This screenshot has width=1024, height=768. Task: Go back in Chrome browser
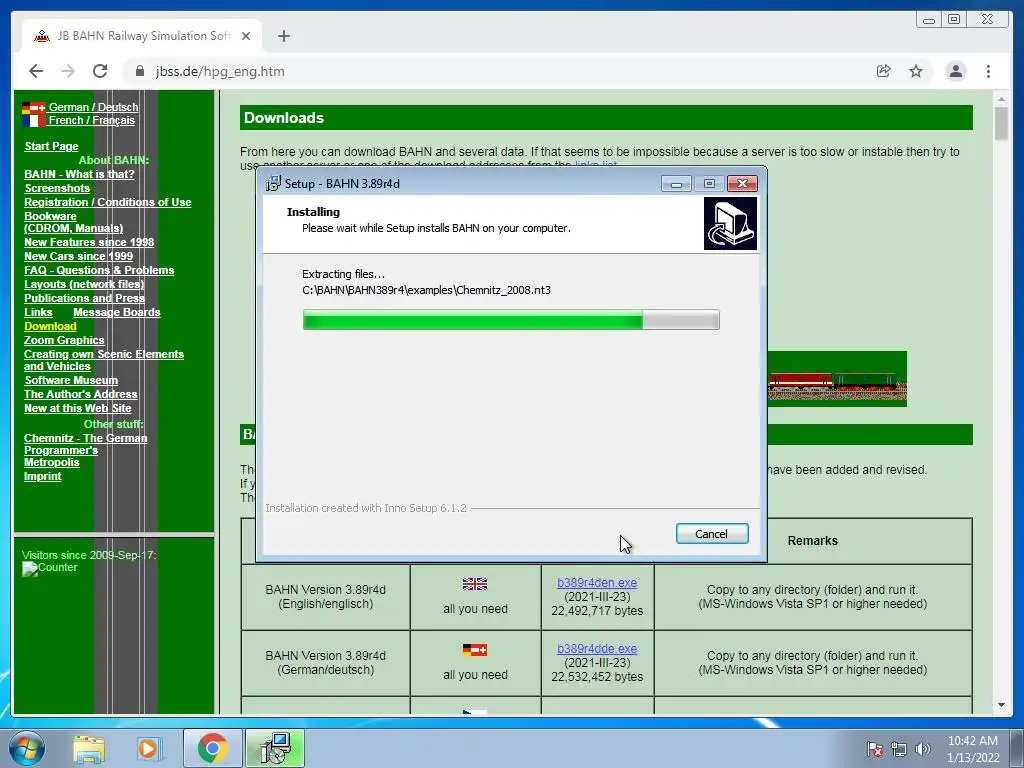pyautogui.click(x=36, y=71)
